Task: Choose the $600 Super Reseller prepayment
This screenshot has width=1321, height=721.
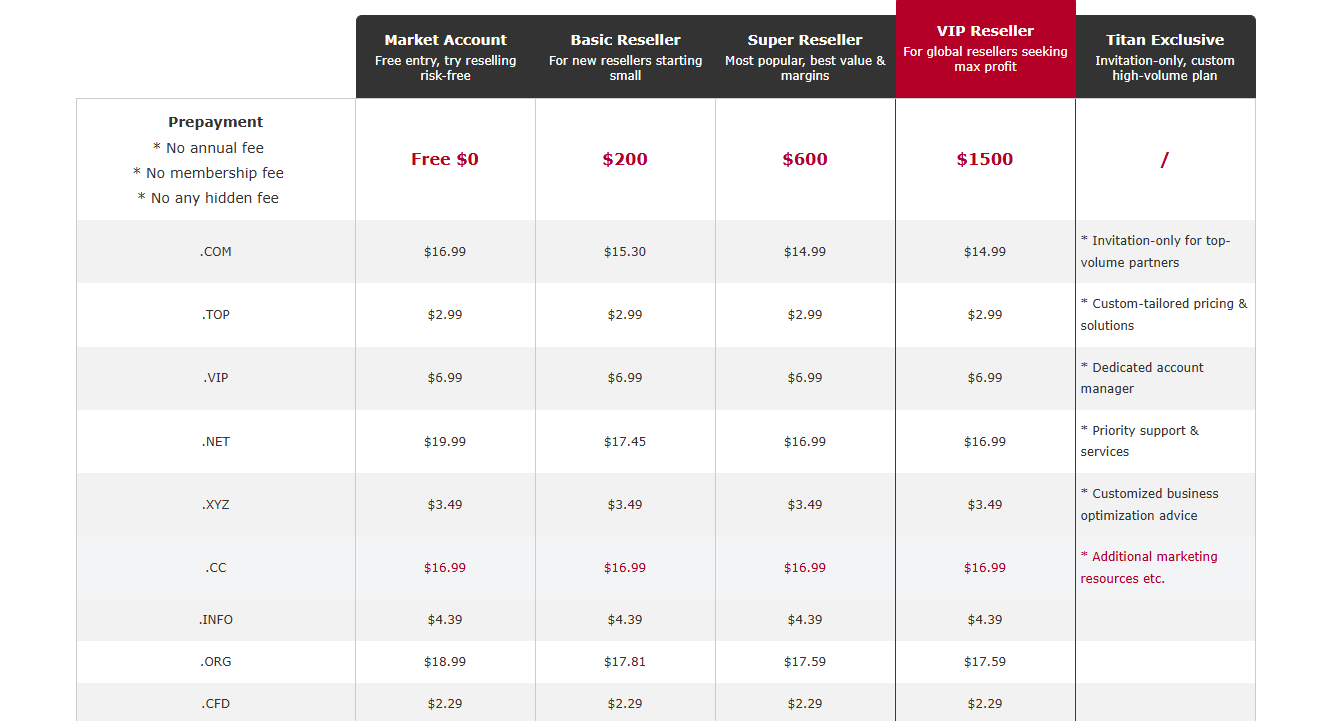Action: pos(805,159)
